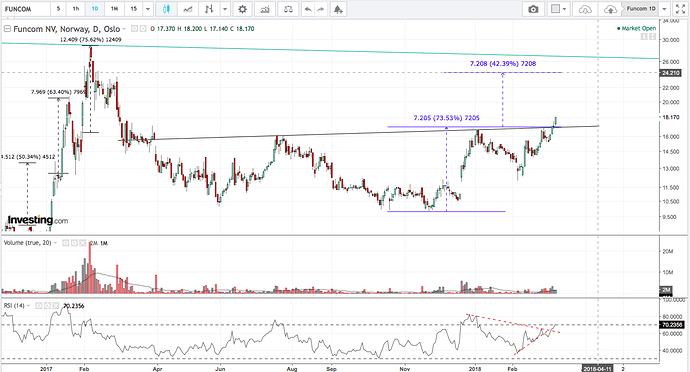This screenshot has height=372, width=690.
Task: Click the Investing.com logo
Action: click(x=38, y=220)
